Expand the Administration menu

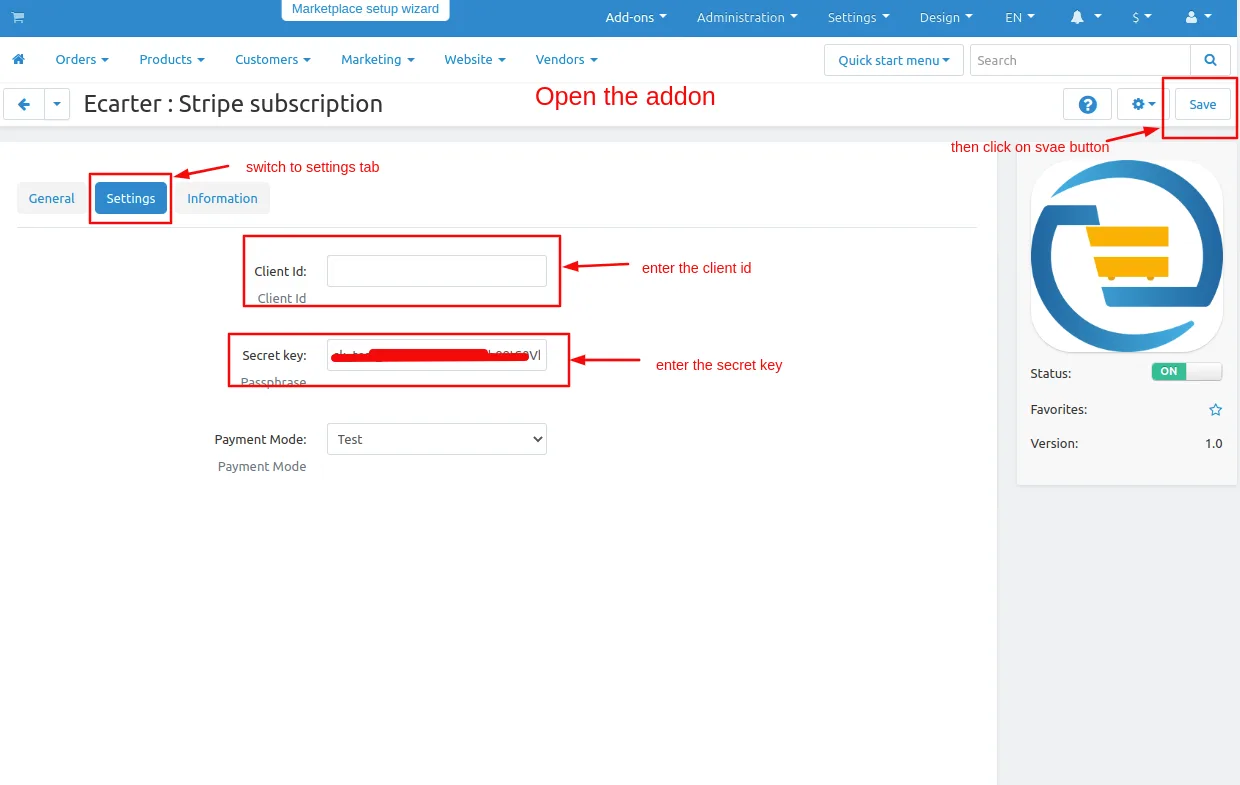pyautogui.click(x=747, y=17)
